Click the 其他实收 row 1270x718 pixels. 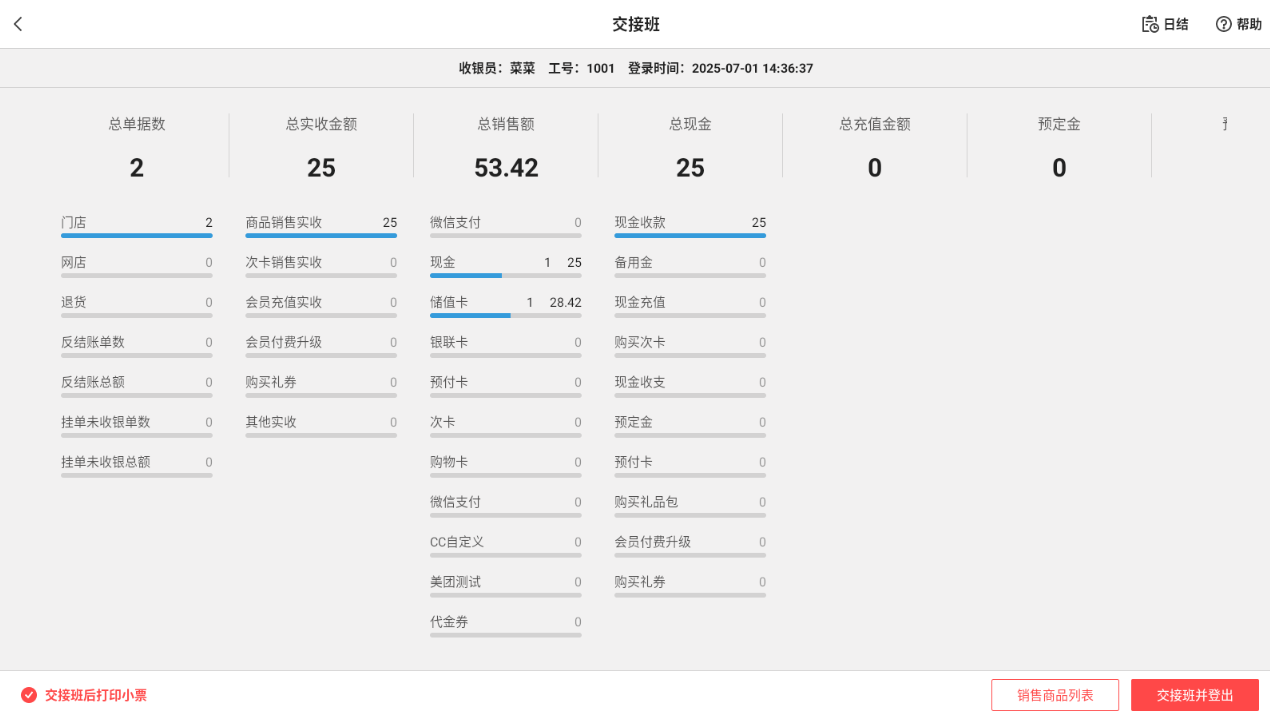[x=321, y=425]
